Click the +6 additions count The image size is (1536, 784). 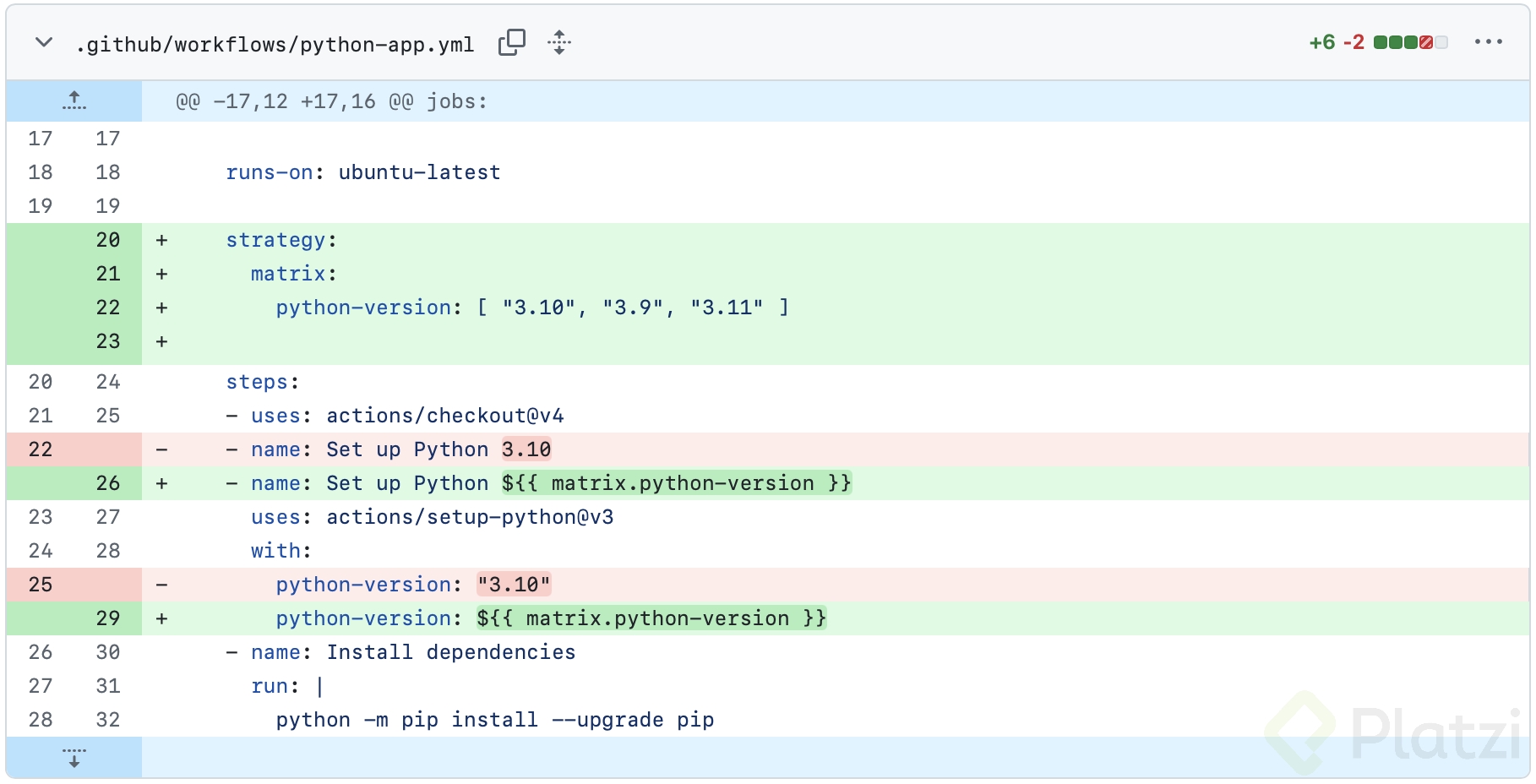click(1321, 42)
